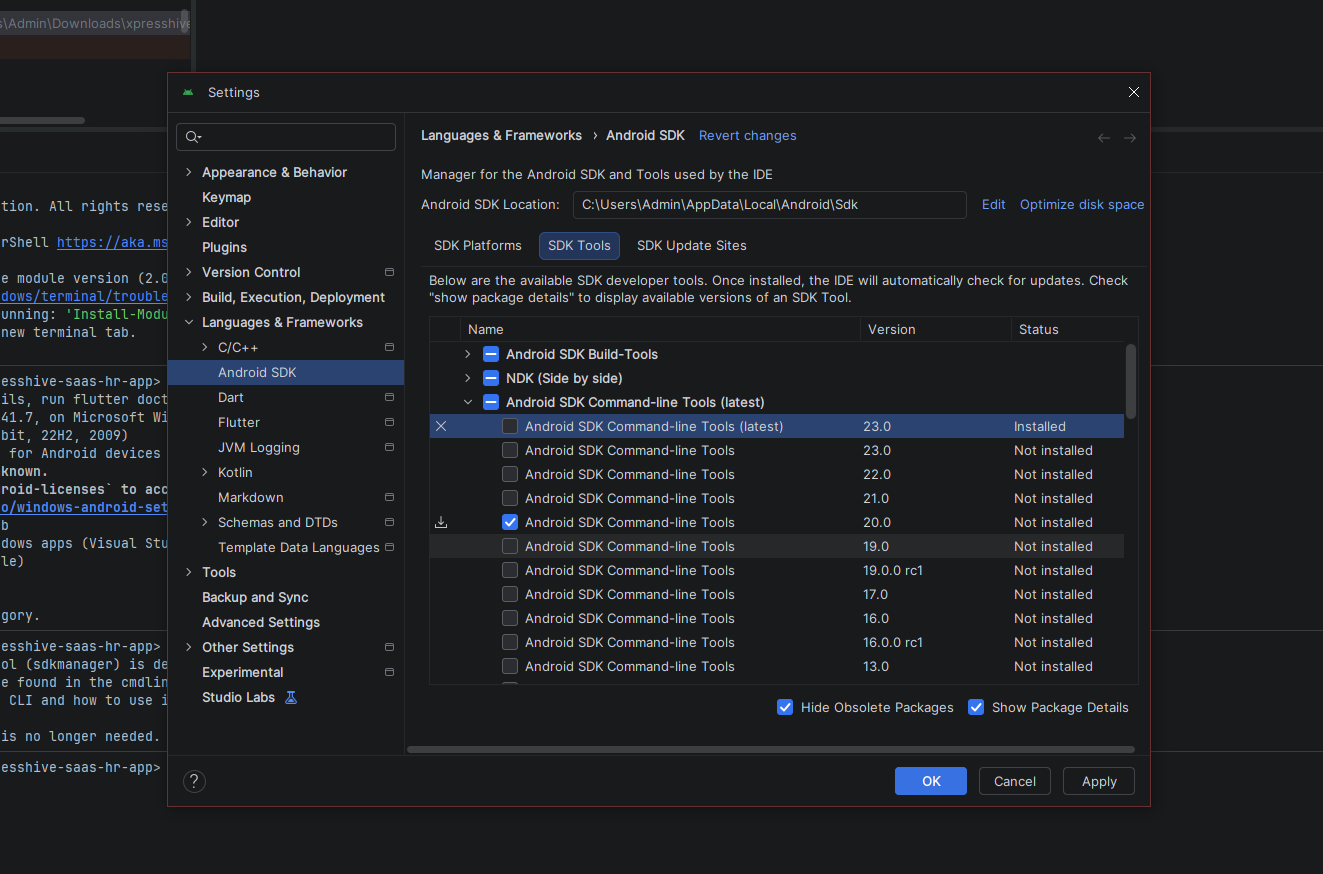Click the X uninstall mark beside version 23.0 latest

[x=441, y=426]
